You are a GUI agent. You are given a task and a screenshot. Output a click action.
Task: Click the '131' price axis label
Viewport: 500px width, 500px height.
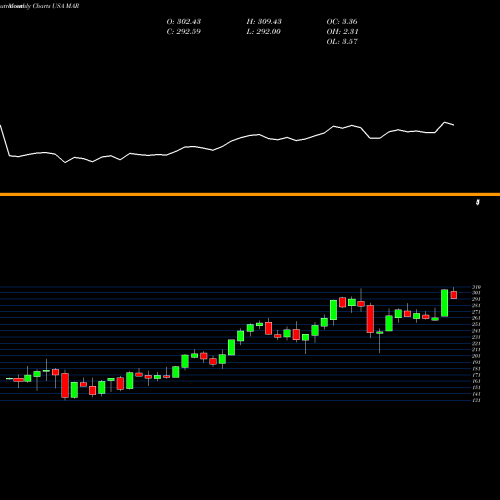pyautogui.click(x=476, y=400)
